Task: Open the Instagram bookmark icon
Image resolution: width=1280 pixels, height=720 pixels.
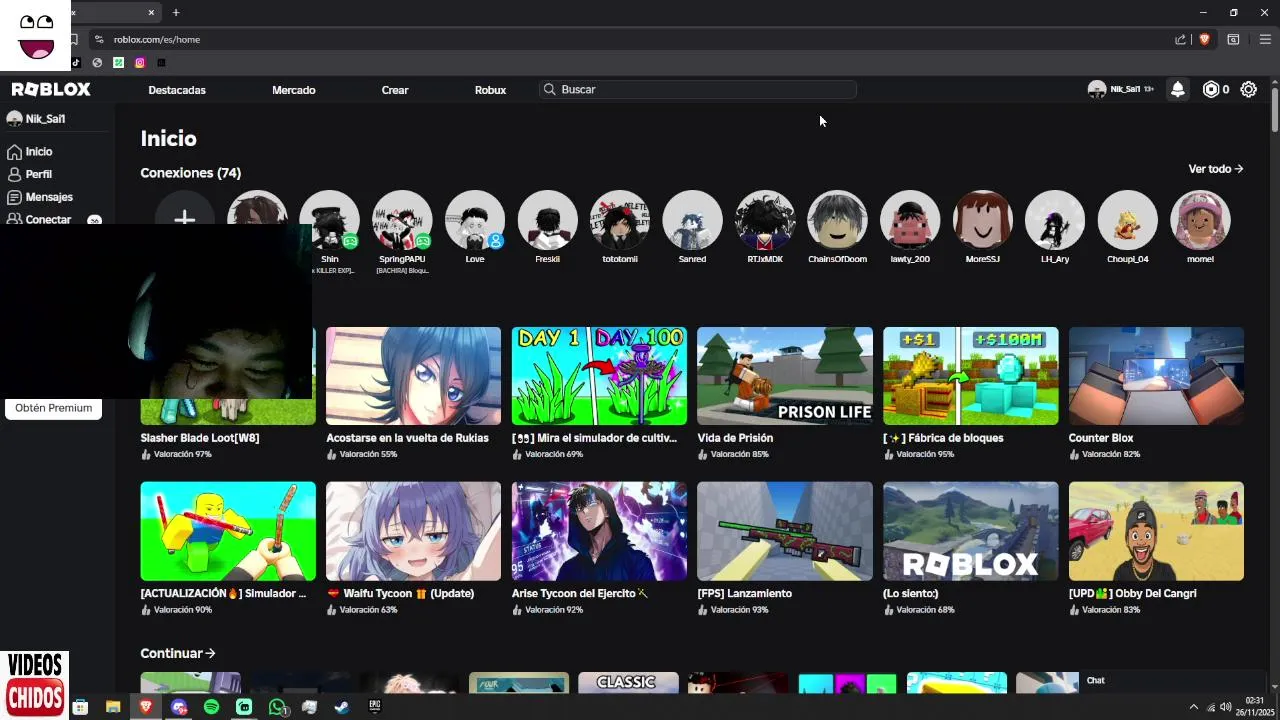Action: point(140,62)
